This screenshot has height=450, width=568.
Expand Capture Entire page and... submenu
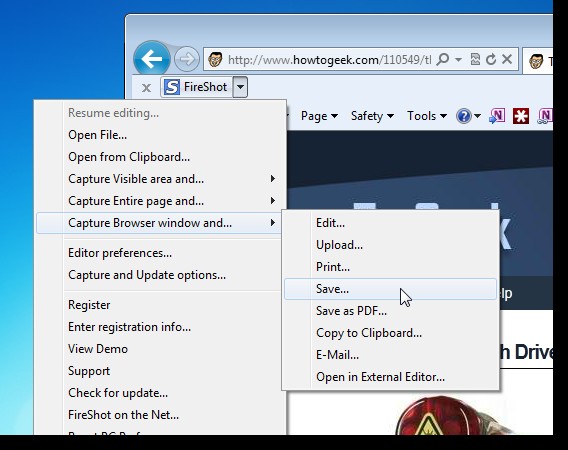click(x=159, y=201)
